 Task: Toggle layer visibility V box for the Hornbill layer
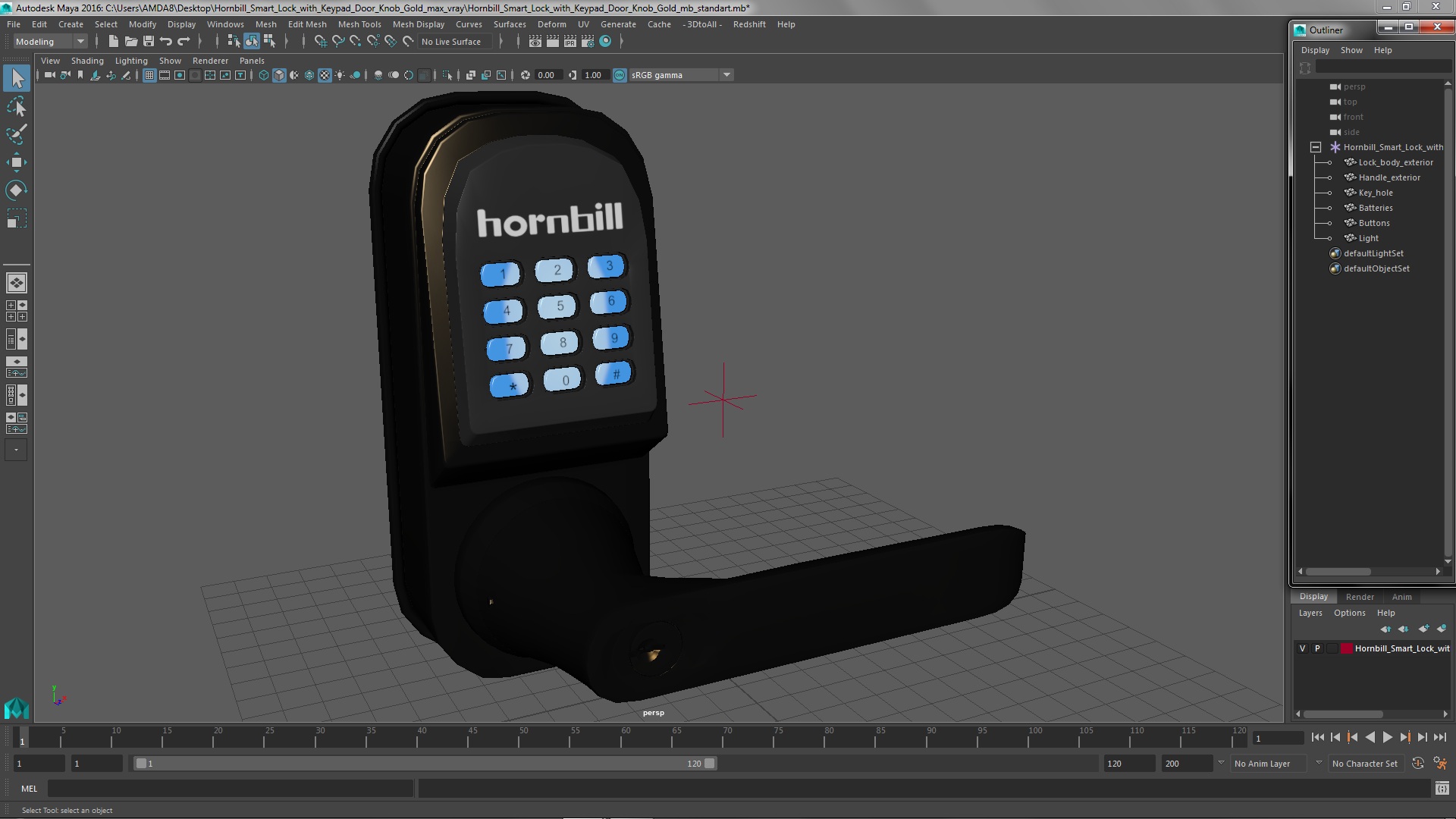coord(1303,648)
